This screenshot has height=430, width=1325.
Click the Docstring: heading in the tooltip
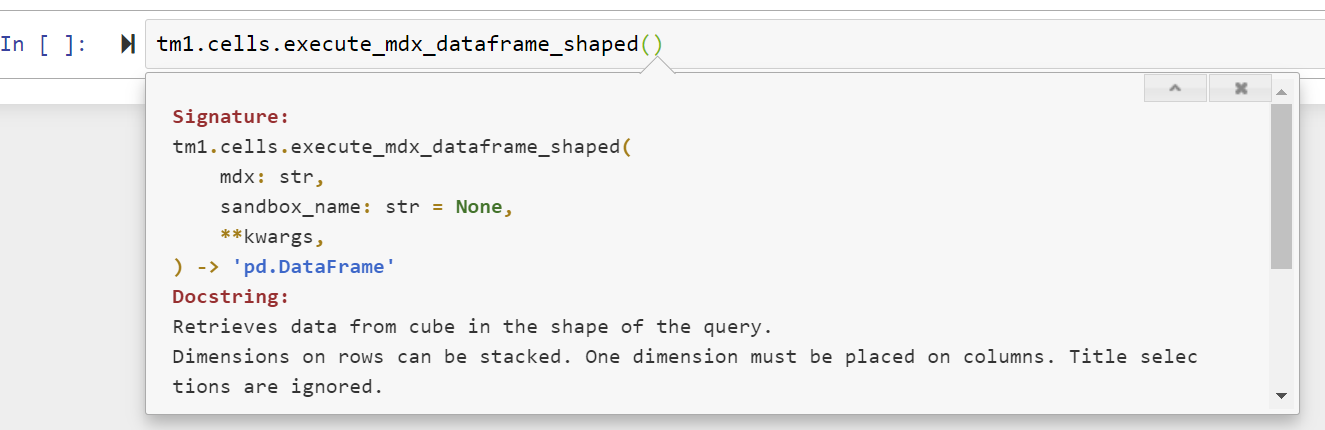point(230,297)
